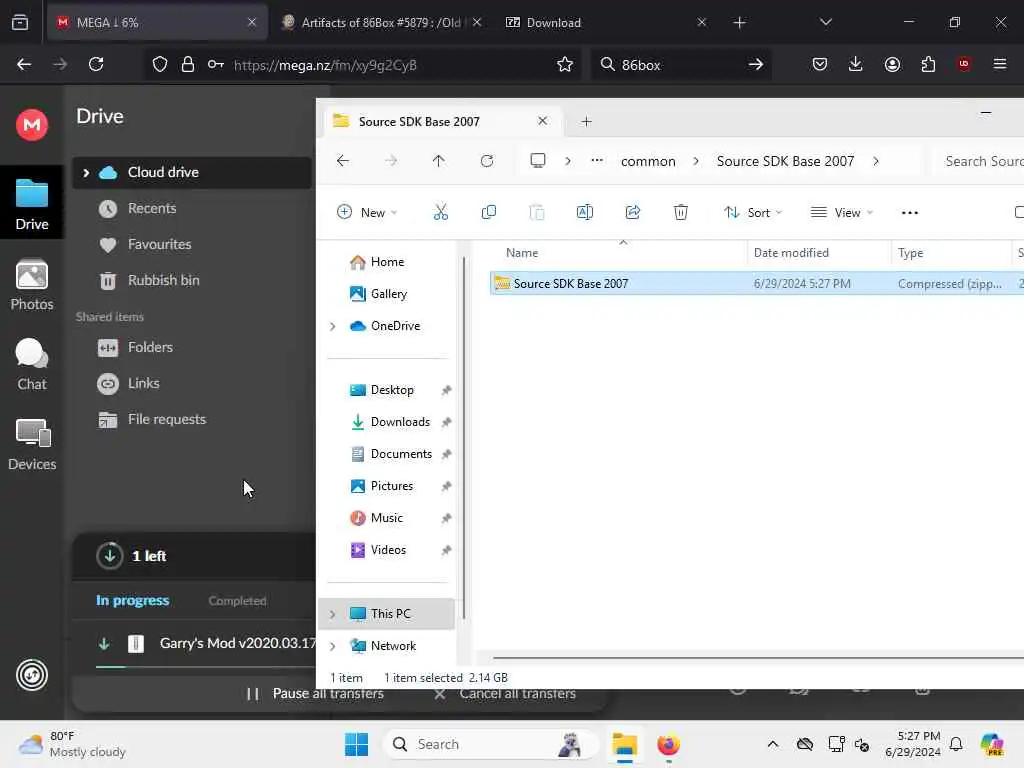Click breadcrumb ellipsis to show hidden path

(x=597, y=161)
